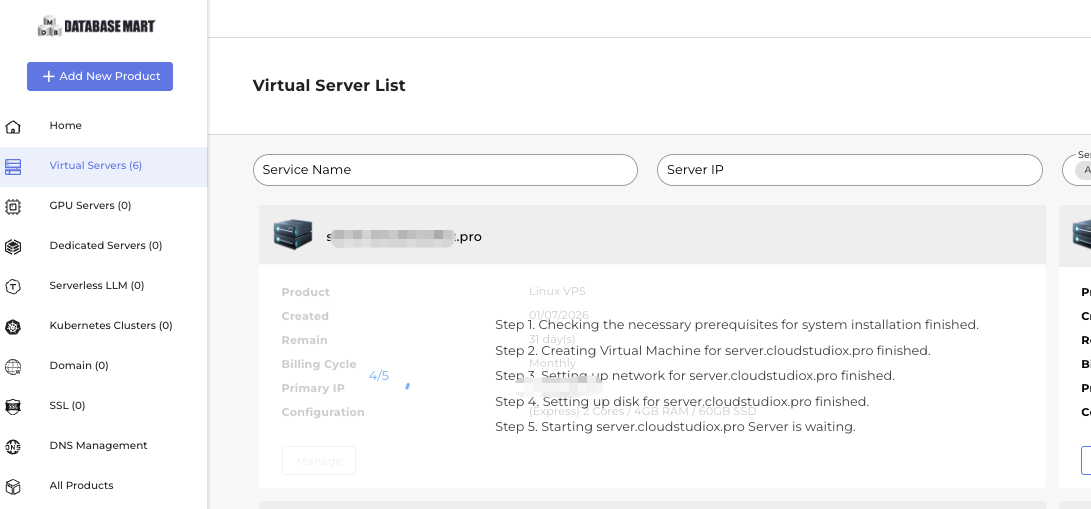
Task: Open Serverless LLM (0) page
Action: (97, 286)
